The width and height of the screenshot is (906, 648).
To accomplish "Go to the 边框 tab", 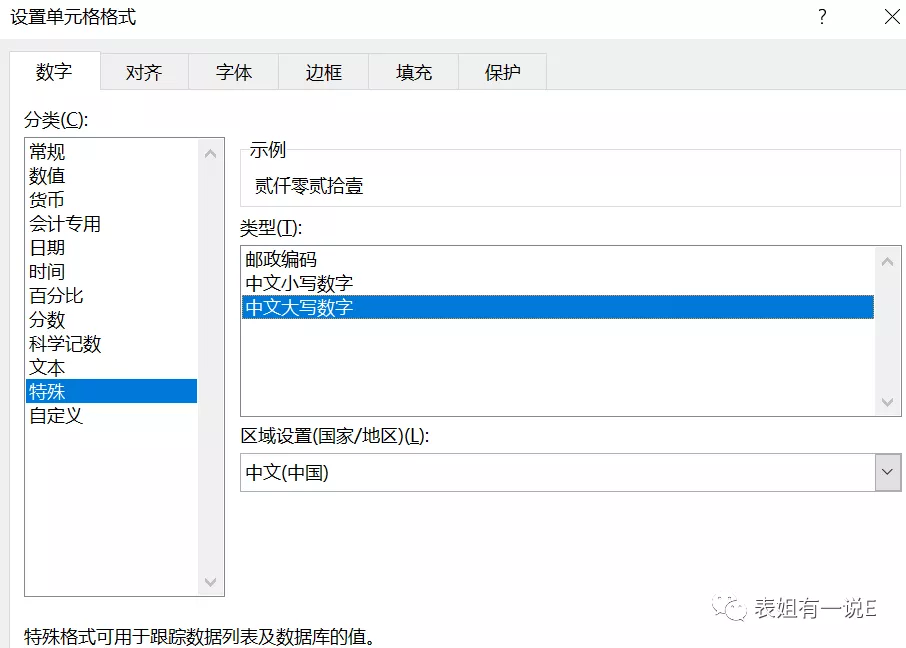I will (324, 72).
